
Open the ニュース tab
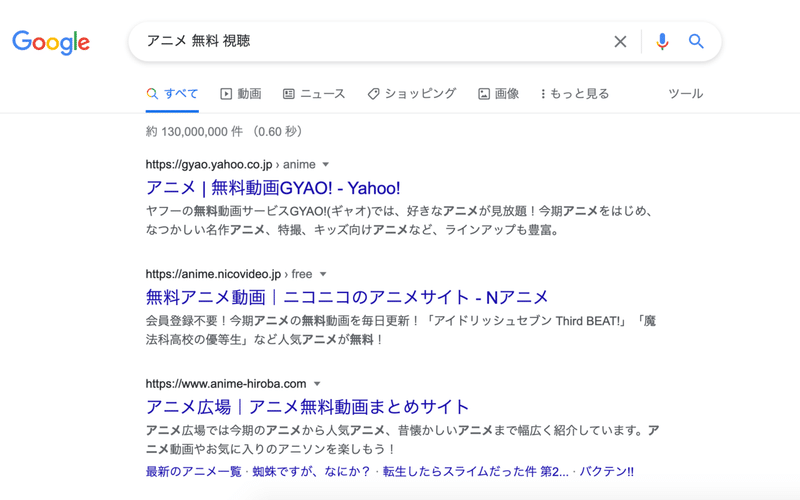[x=314, y=94]
